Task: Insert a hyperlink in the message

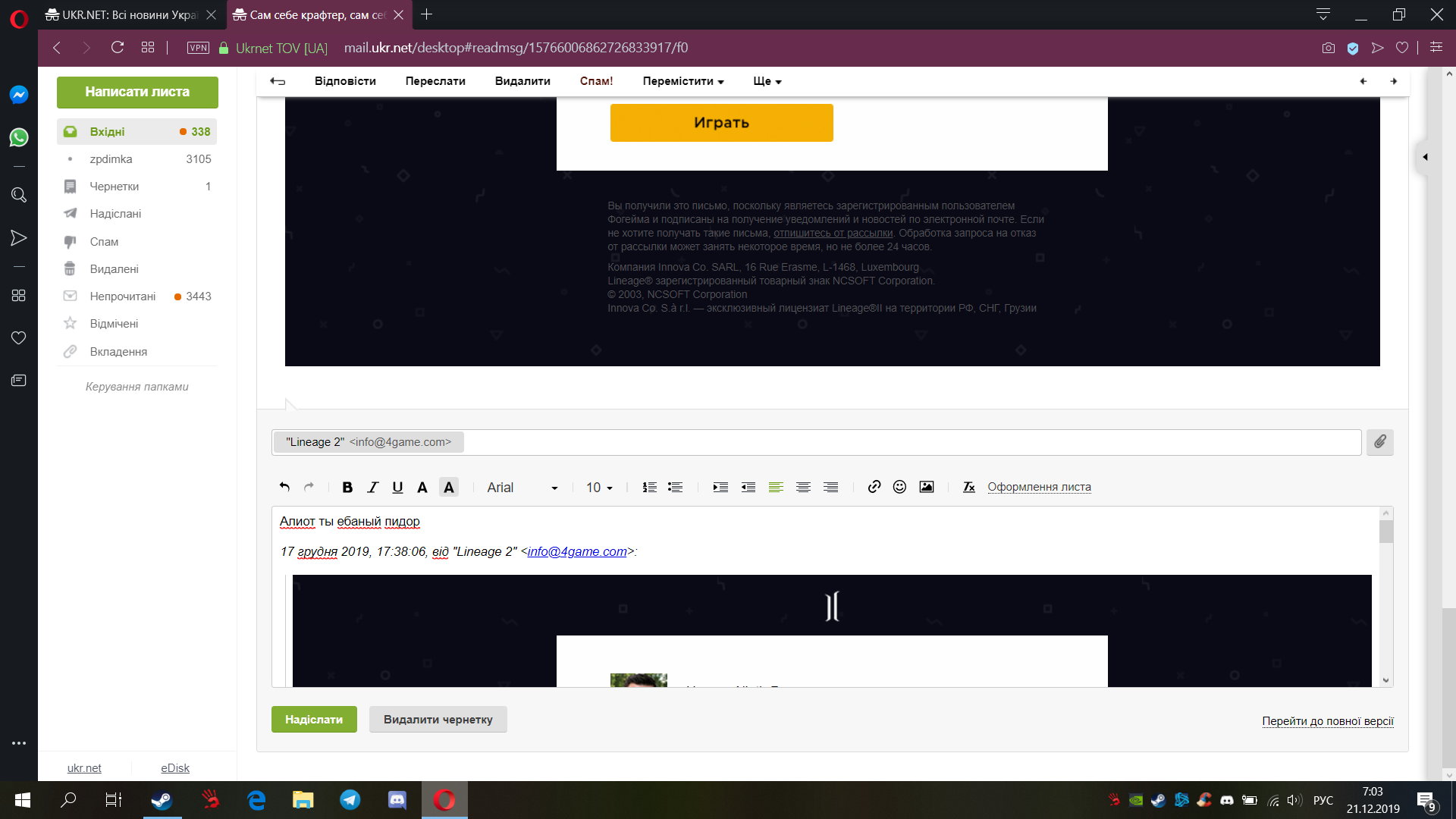Action: (874, 487)
